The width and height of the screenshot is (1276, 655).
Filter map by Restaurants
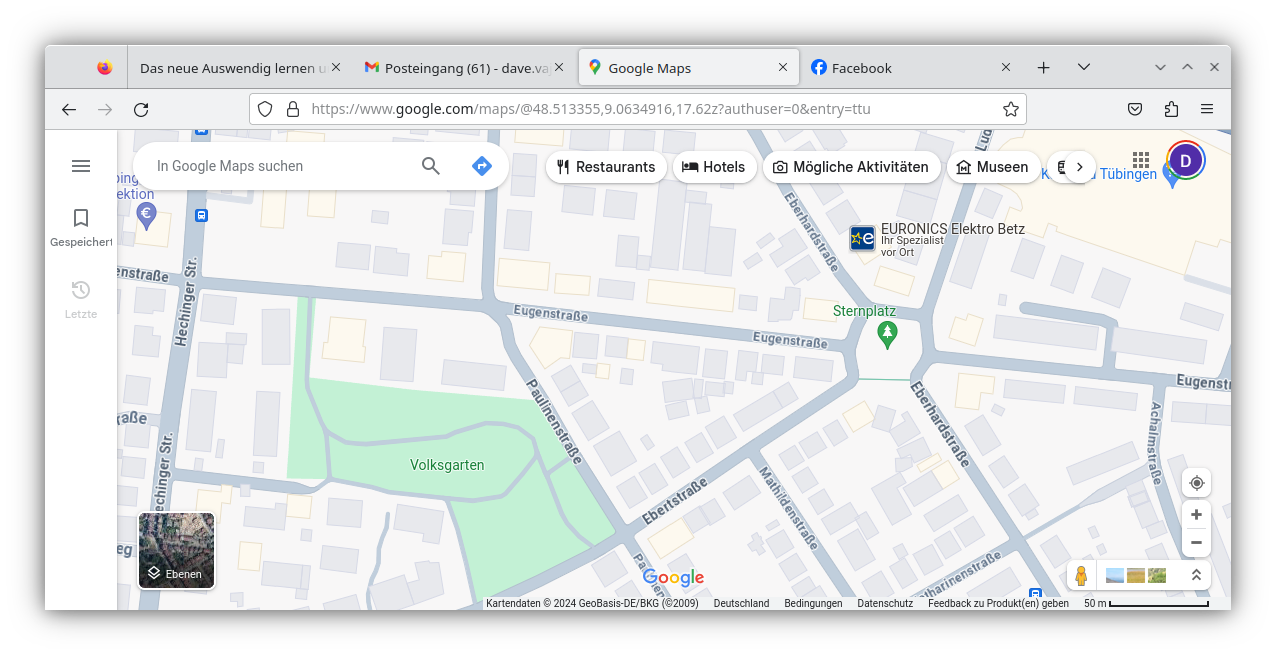point(606,167)
